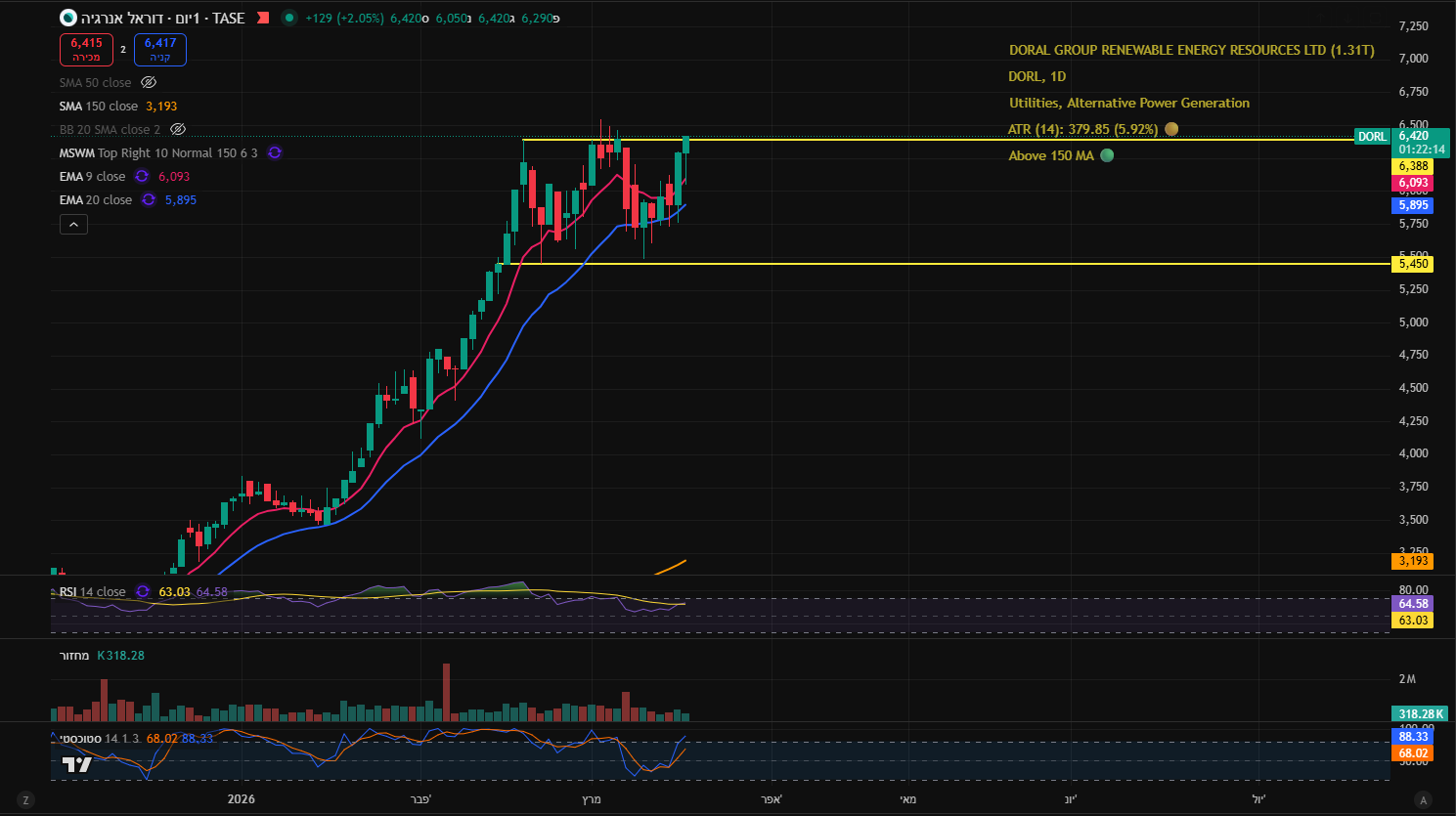Select the RSI 14 close indicator label
The height and width of the screenshot is (816, 1456).
92,591
